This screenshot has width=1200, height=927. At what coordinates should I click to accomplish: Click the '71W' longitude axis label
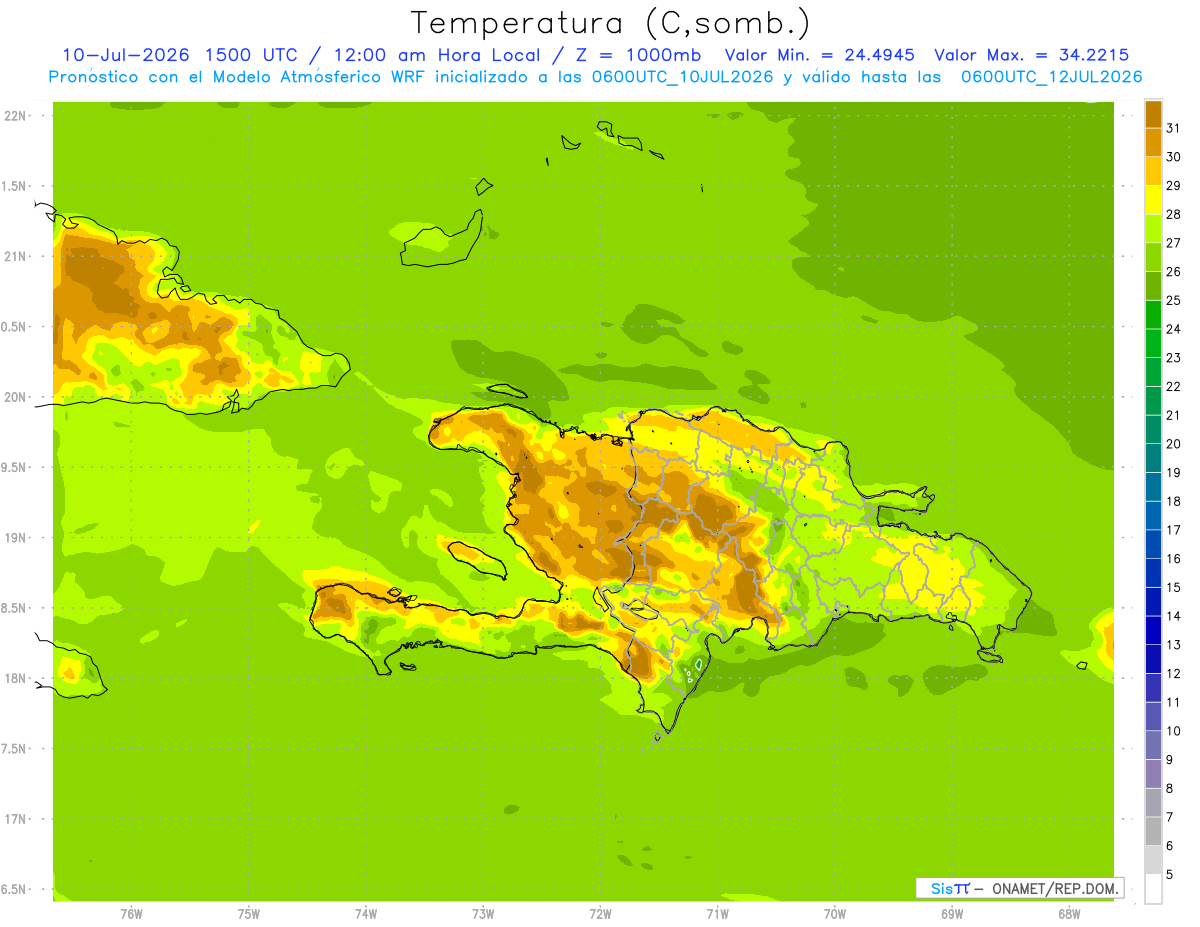(x=717, y=914)
